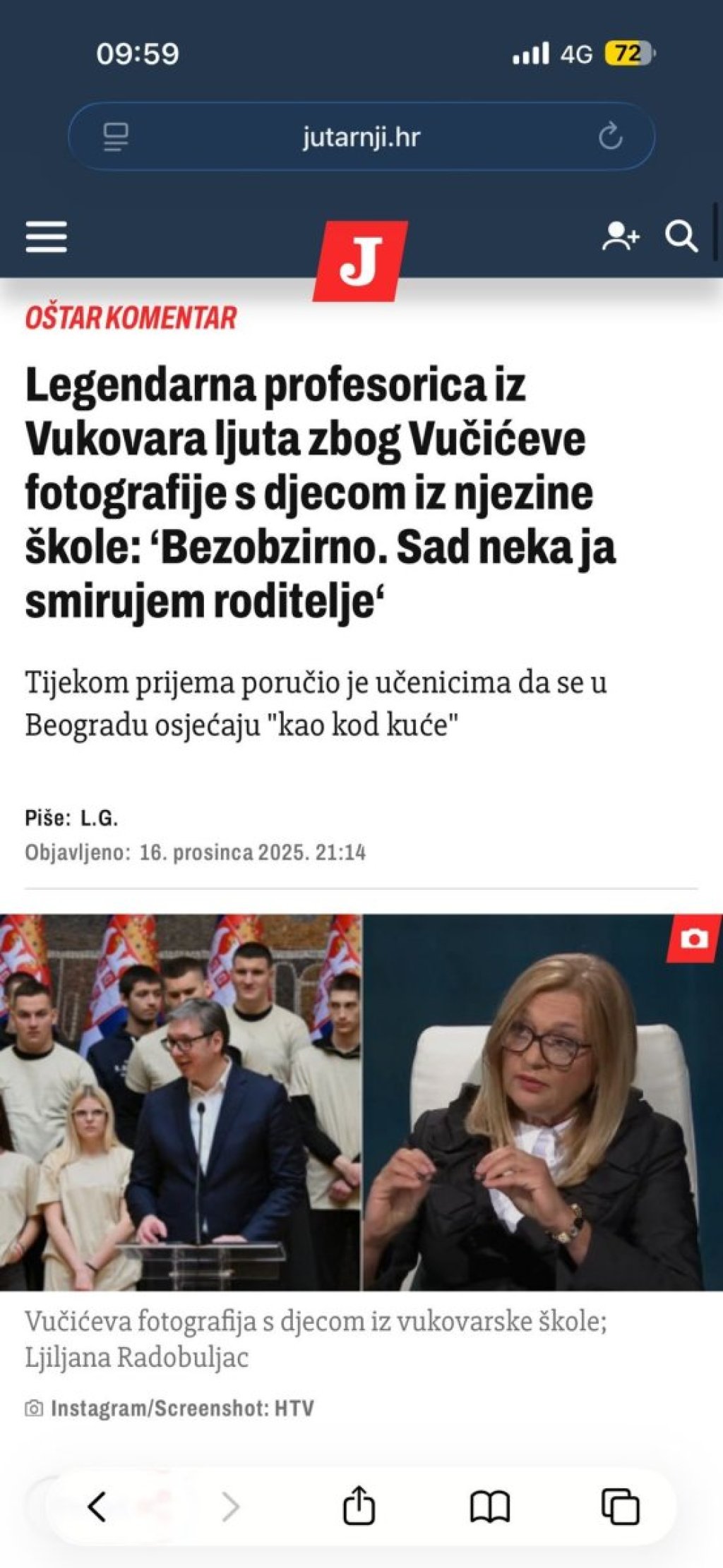Open the photo gallery camera badge
Viewport: 723px width, 1568px height.
694,938
